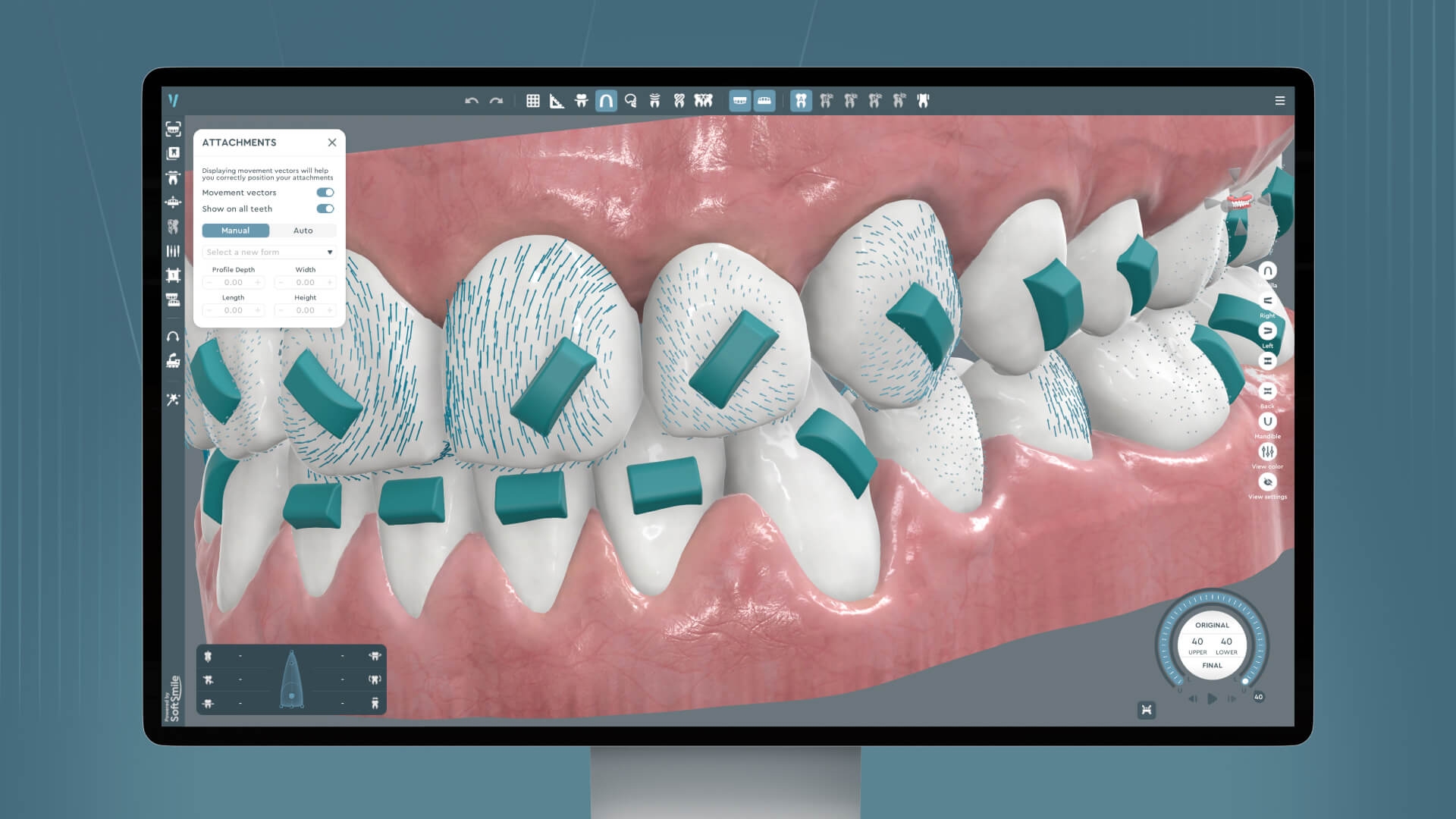Toggle Show on all teeth switch
1456x819 pixels.
[x=325, y=209]
